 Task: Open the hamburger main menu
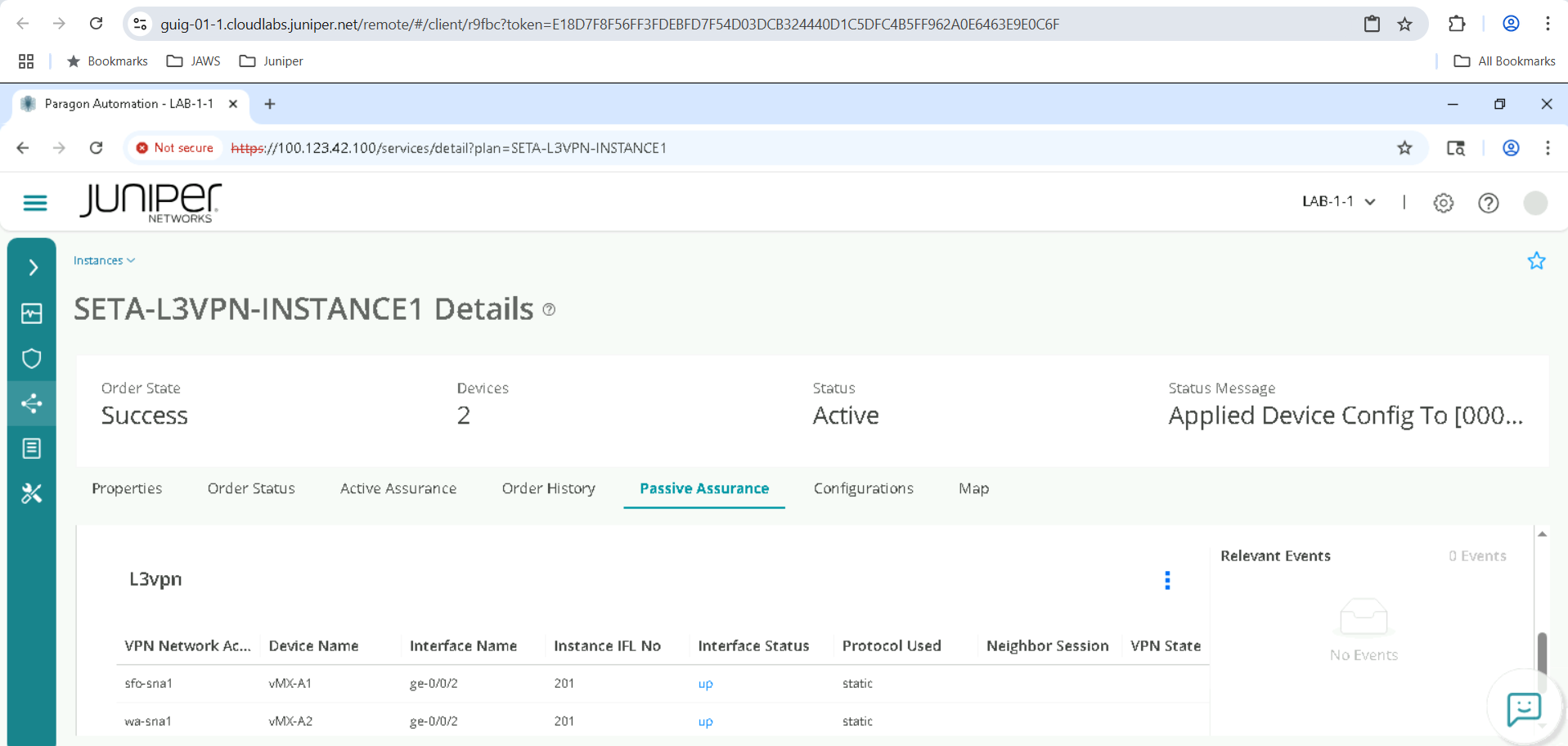34,203
